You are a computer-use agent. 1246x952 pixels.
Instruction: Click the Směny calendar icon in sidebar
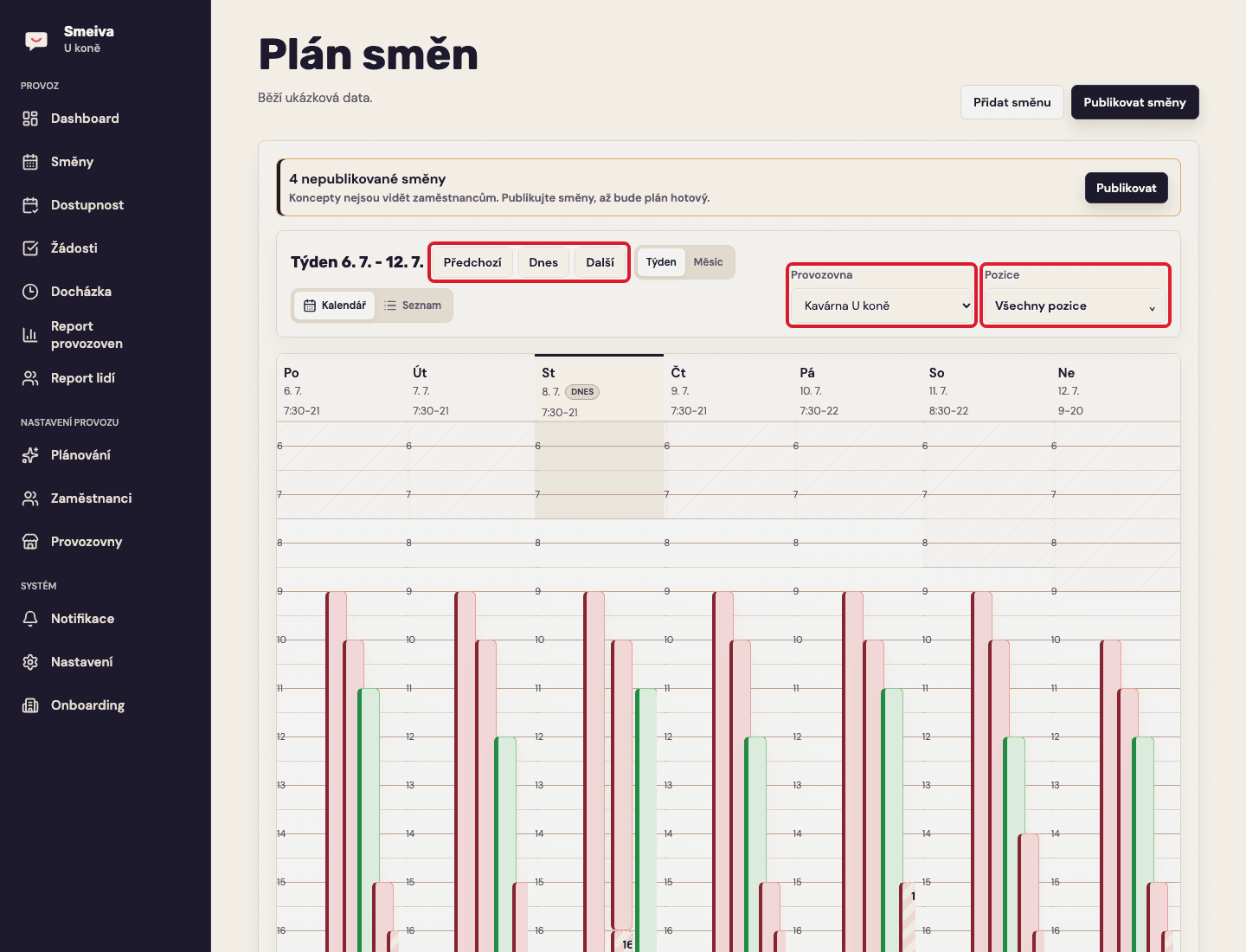[x=30, y=162]
